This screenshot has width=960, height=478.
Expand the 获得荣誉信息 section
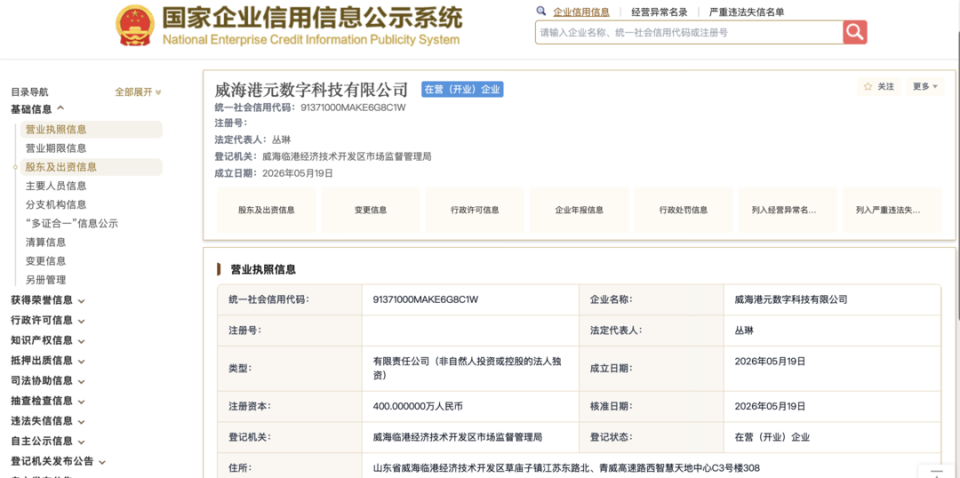pyautogui.click(x=48, y=300)
